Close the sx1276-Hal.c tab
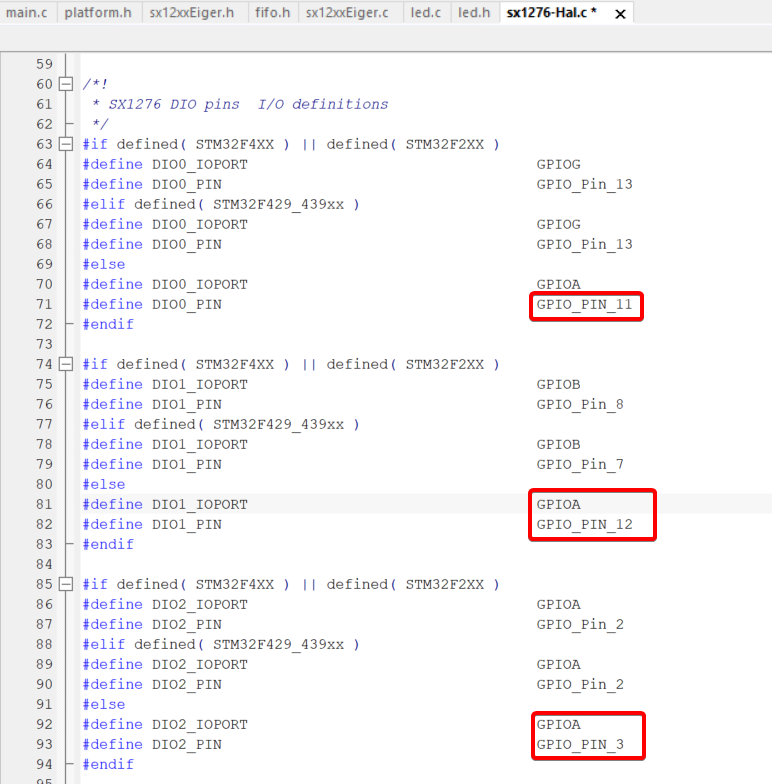This screenshot has width=772, height=784. (620, 14)
